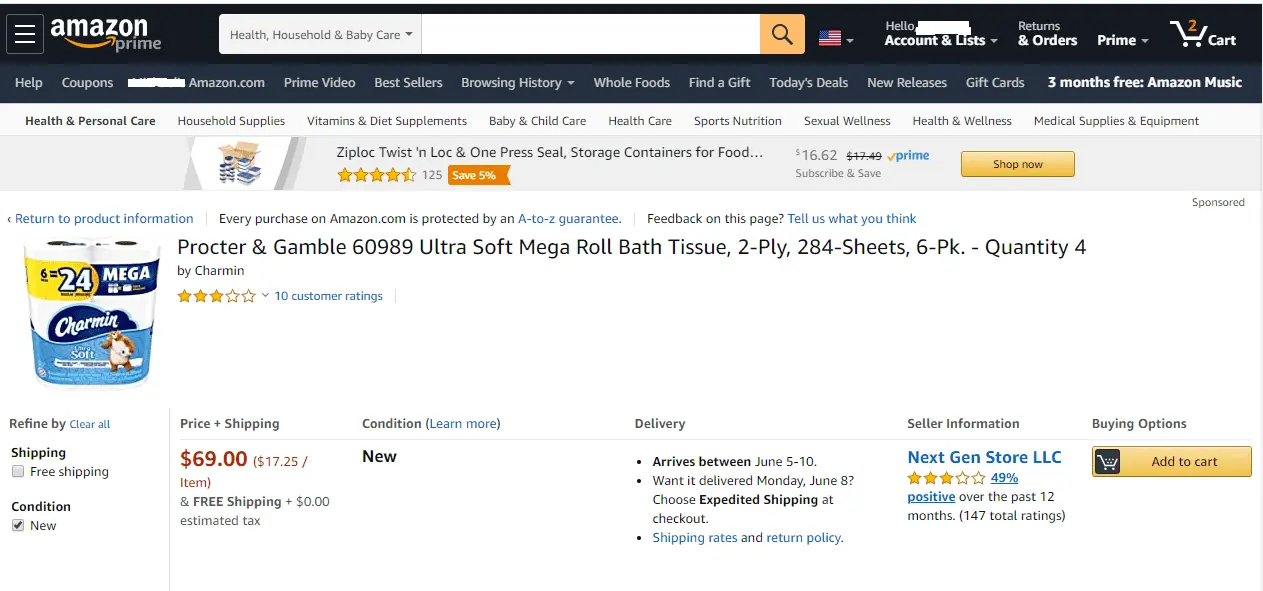Enable the Free shipping filter checkbox
The width and height of the screenshot is (1263, 591).
pos(18,472)
